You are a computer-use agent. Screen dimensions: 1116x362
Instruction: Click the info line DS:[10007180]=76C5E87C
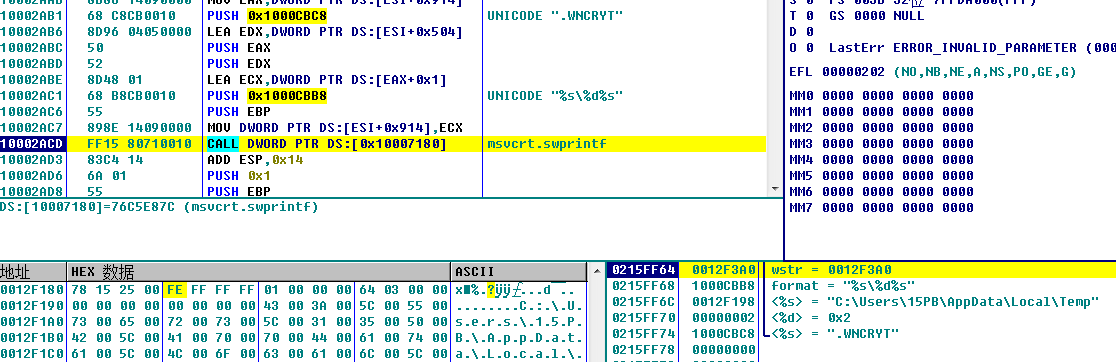[x=159, y=207]
